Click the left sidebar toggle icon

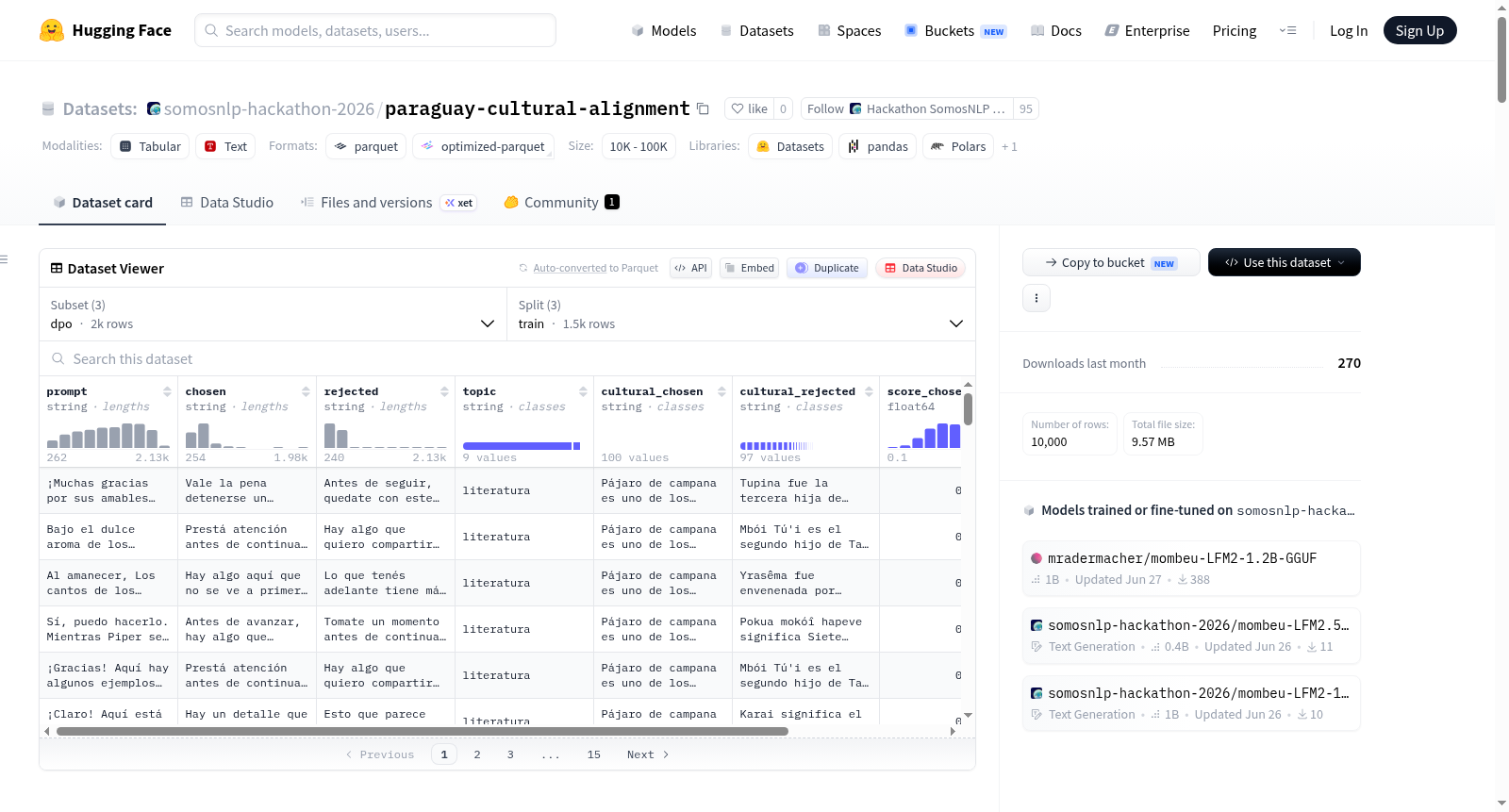4,259
